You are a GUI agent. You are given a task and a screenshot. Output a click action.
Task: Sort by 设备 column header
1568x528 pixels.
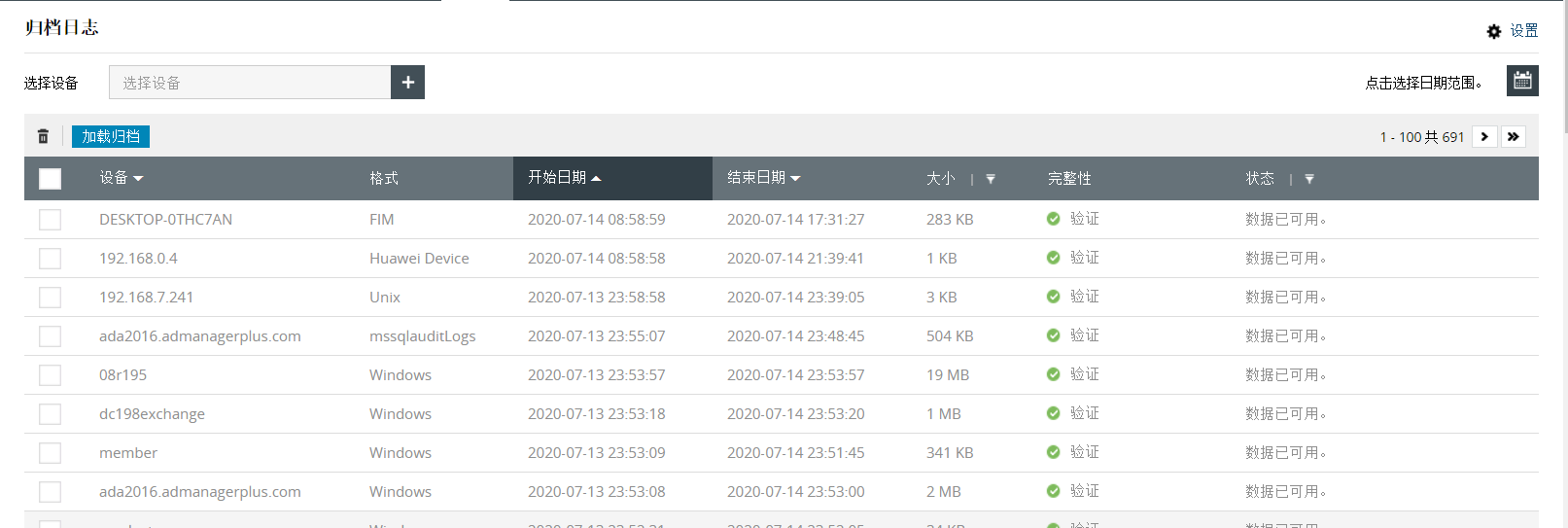pyautogui.click(x=121, y=178)
